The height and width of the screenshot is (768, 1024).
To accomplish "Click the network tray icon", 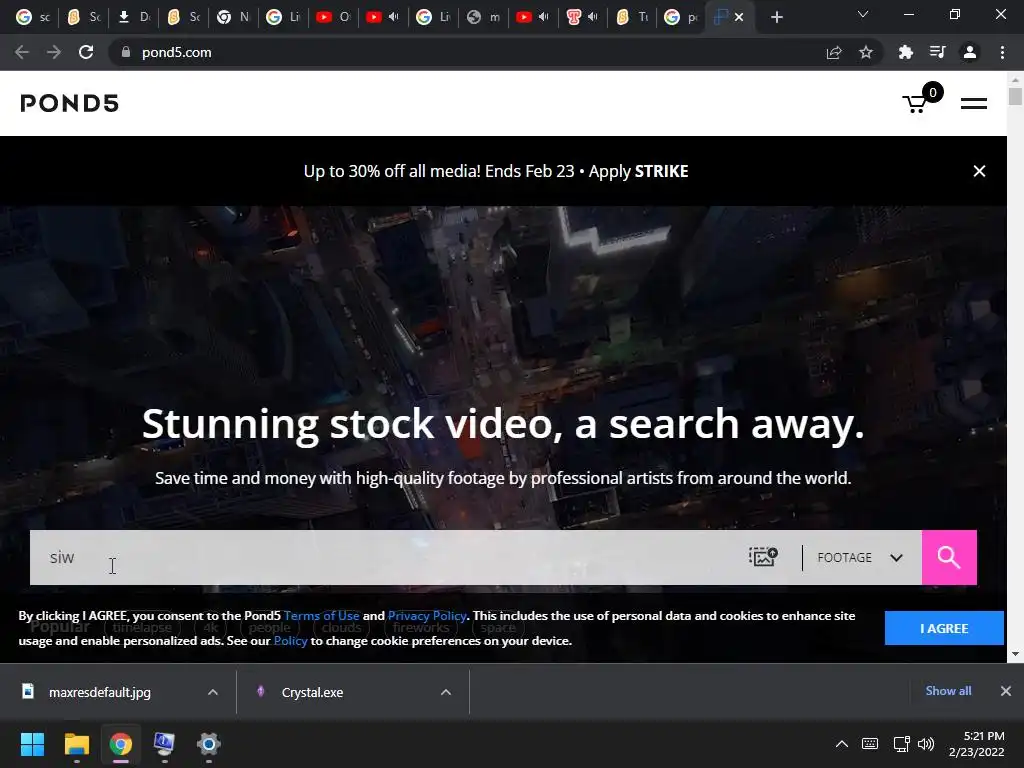I will click(901, 744).
